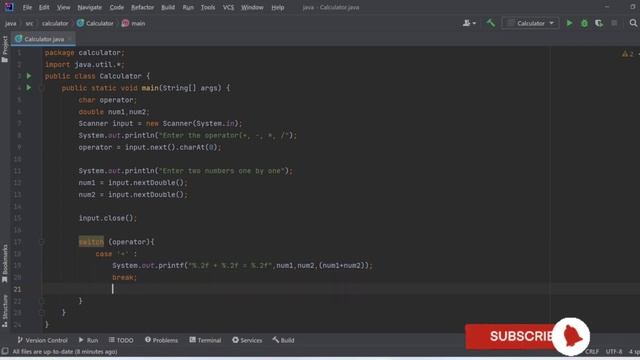Click the Subscribe button overlay

tap(510, 336)
